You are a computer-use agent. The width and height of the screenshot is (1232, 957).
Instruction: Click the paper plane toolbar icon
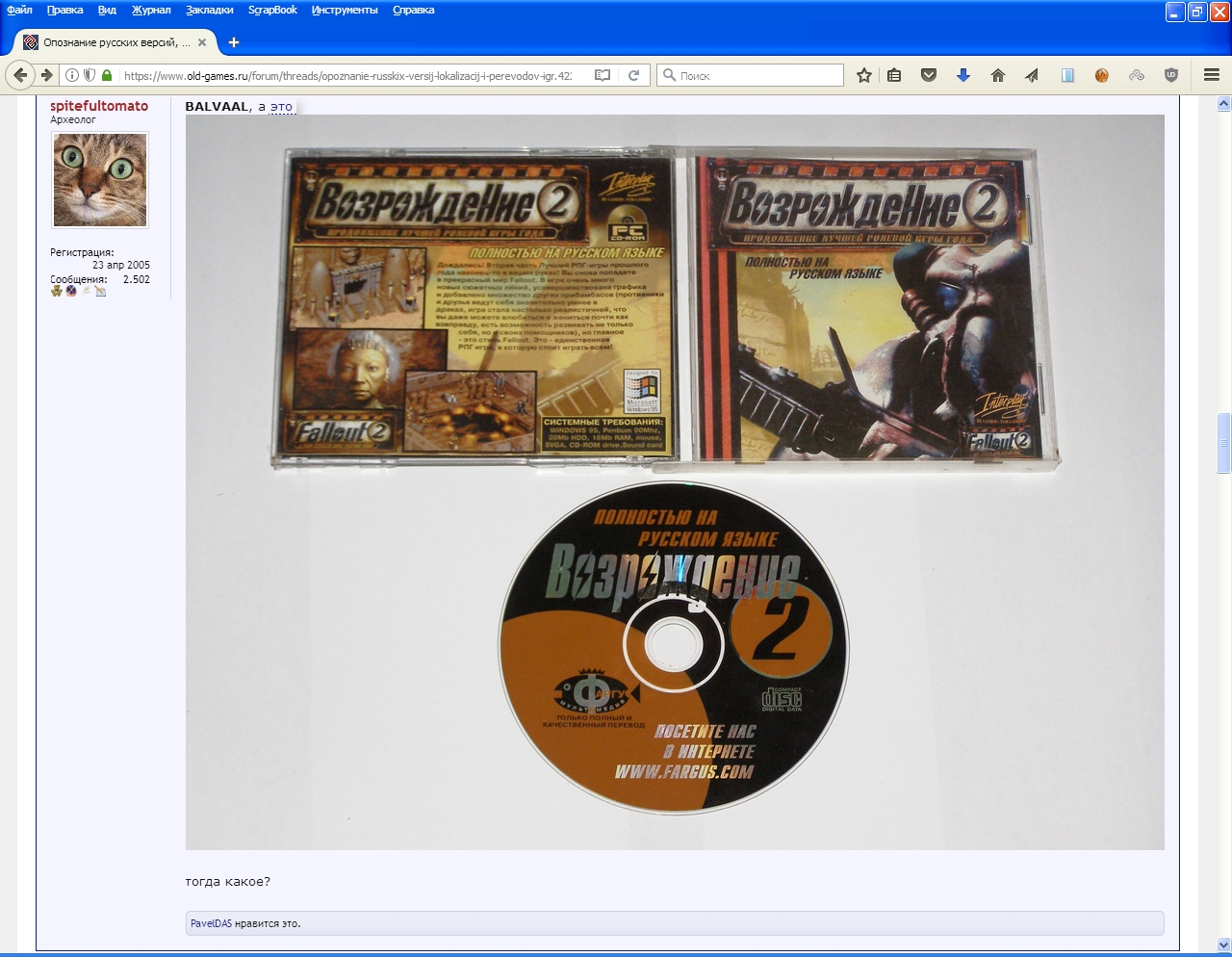1032,75
